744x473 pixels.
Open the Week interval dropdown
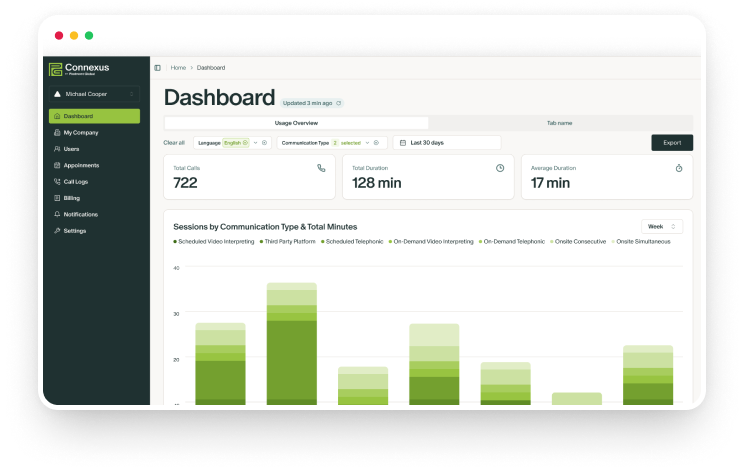pos(662,227)
